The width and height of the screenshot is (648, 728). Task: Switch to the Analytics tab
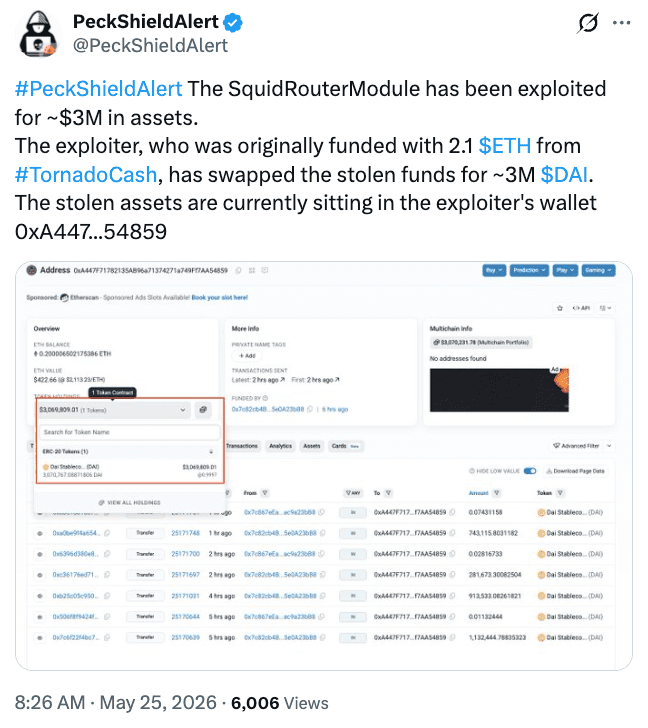click(x=280, y=446)
